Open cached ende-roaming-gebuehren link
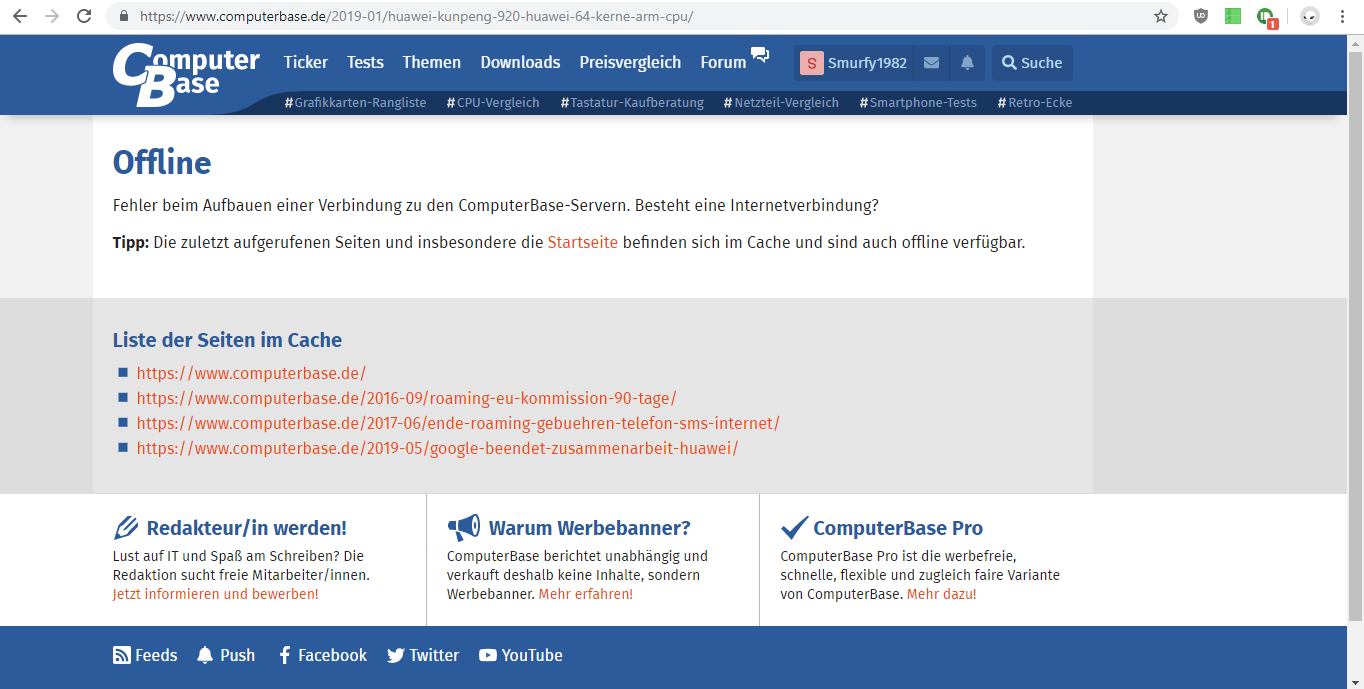Viewport: 1364px width, 689px height. point(458,423)
